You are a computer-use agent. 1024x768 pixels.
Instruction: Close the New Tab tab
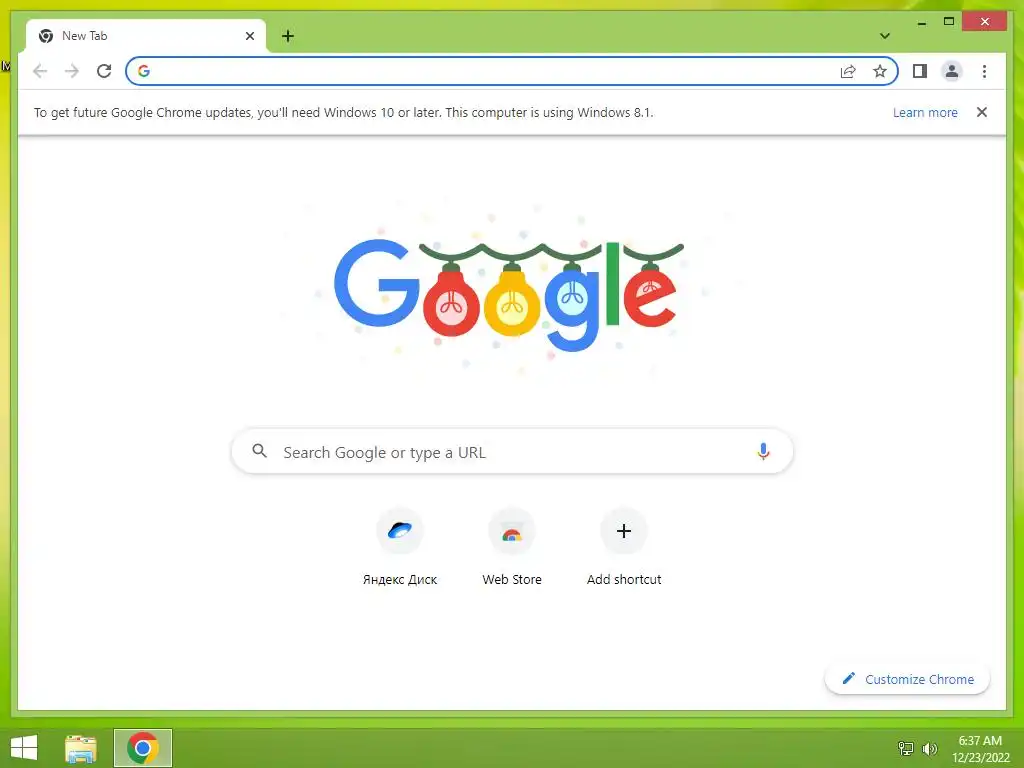[249, 36]
